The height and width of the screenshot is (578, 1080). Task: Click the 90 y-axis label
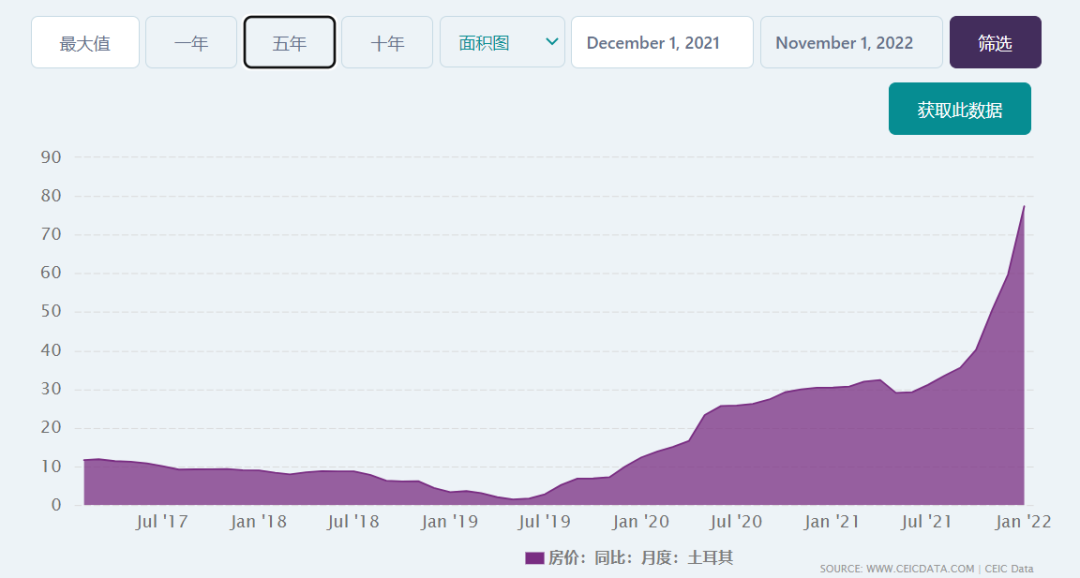(x=51, y=157)
